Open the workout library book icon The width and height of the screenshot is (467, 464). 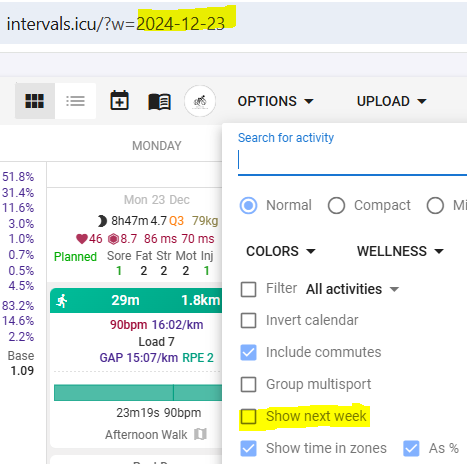(159, 102)
